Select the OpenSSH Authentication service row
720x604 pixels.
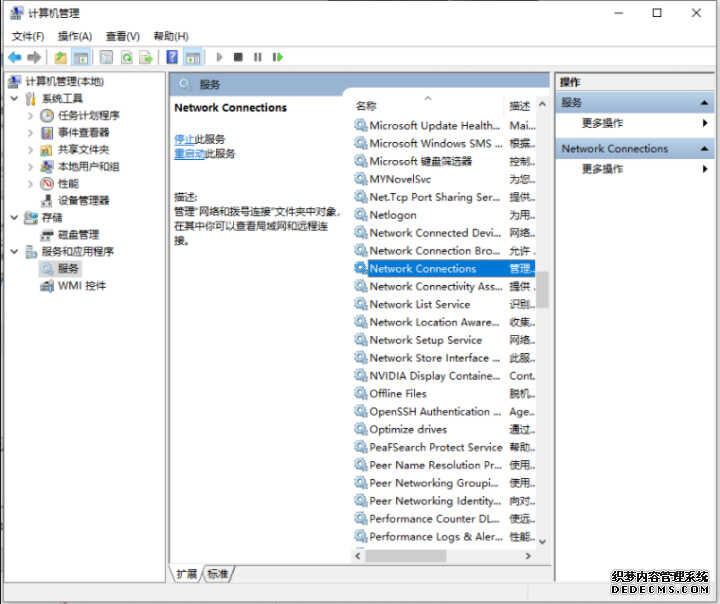tap(444, 412)
